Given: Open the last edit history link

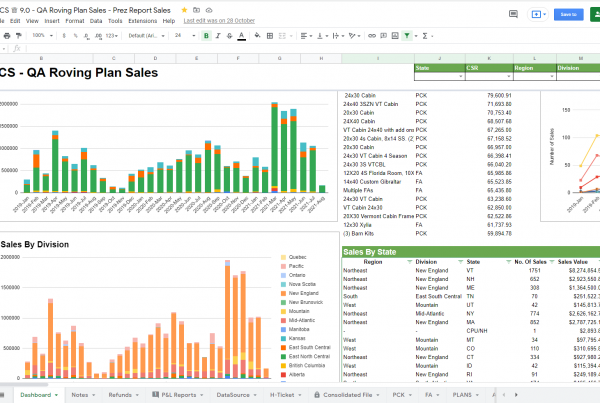Looking at the screenshot, I should pos(218,20).
